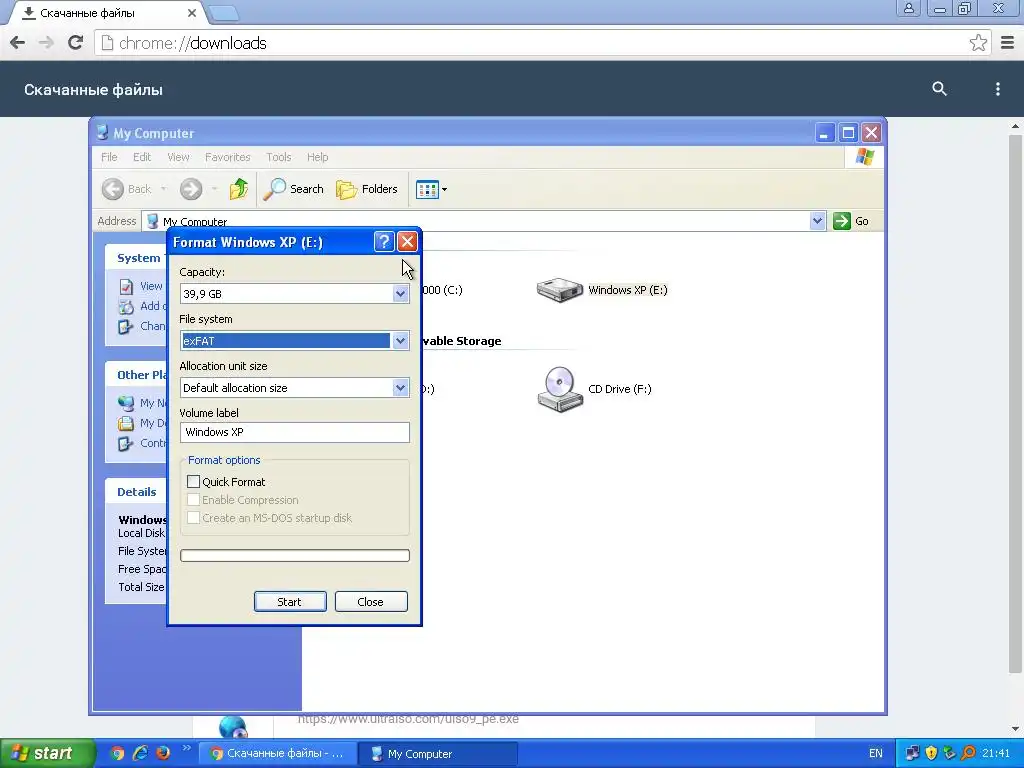Click Details panel header
Screen dimensions: 1024x768
pos(136,492)
